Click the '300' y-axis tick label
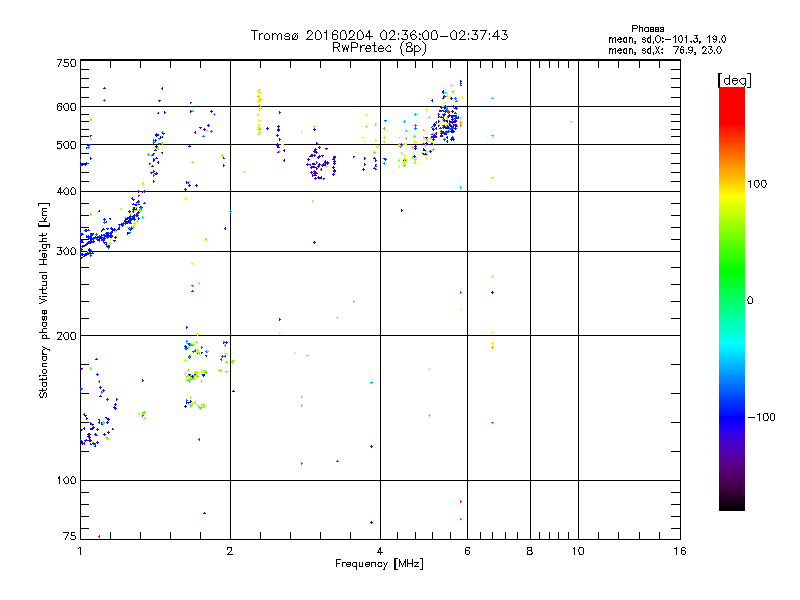 pos(66,251)
